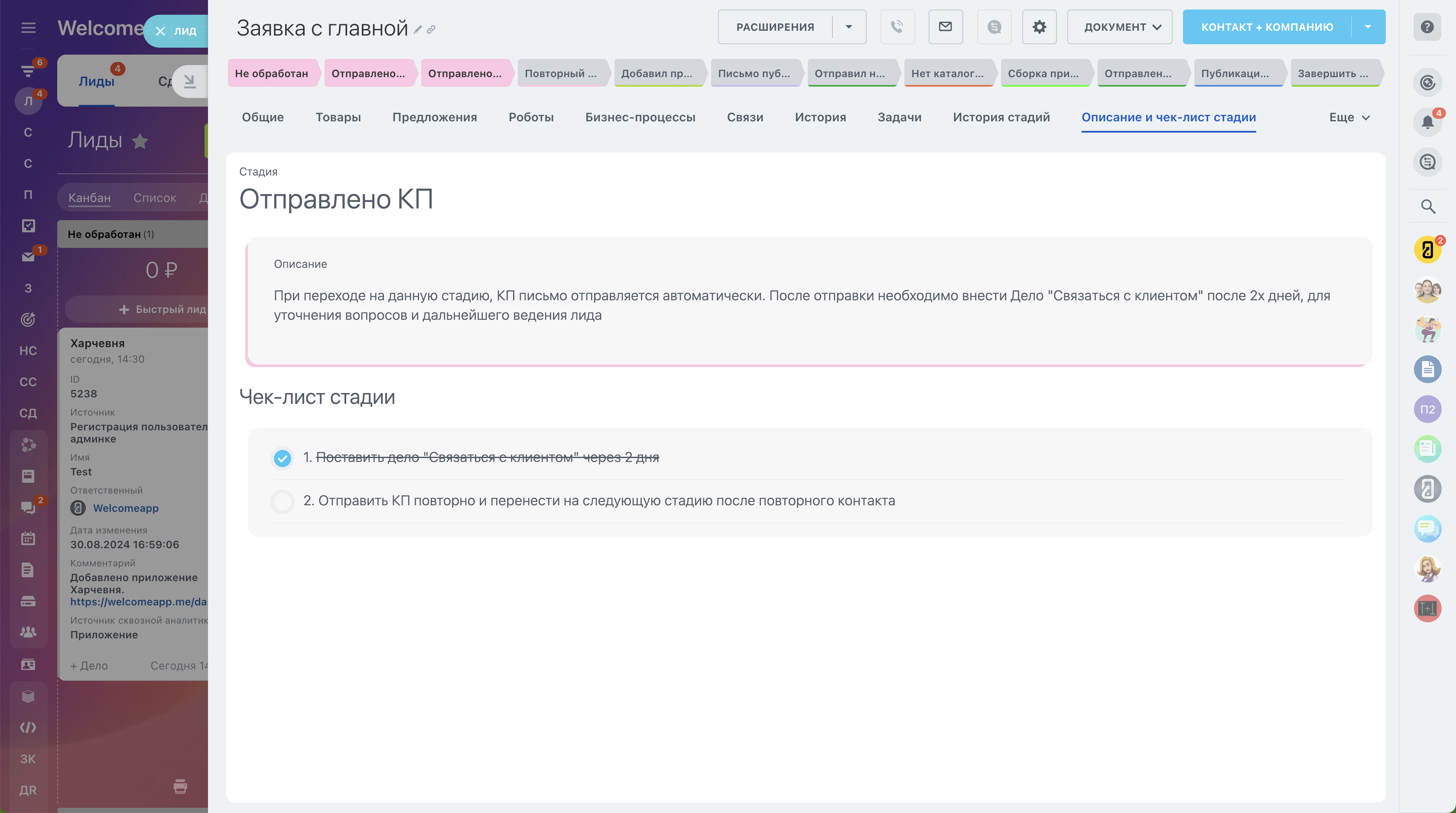Click the pencil edit icon beside title
This screenshot has height=813, width=1456.
point(418,29)
